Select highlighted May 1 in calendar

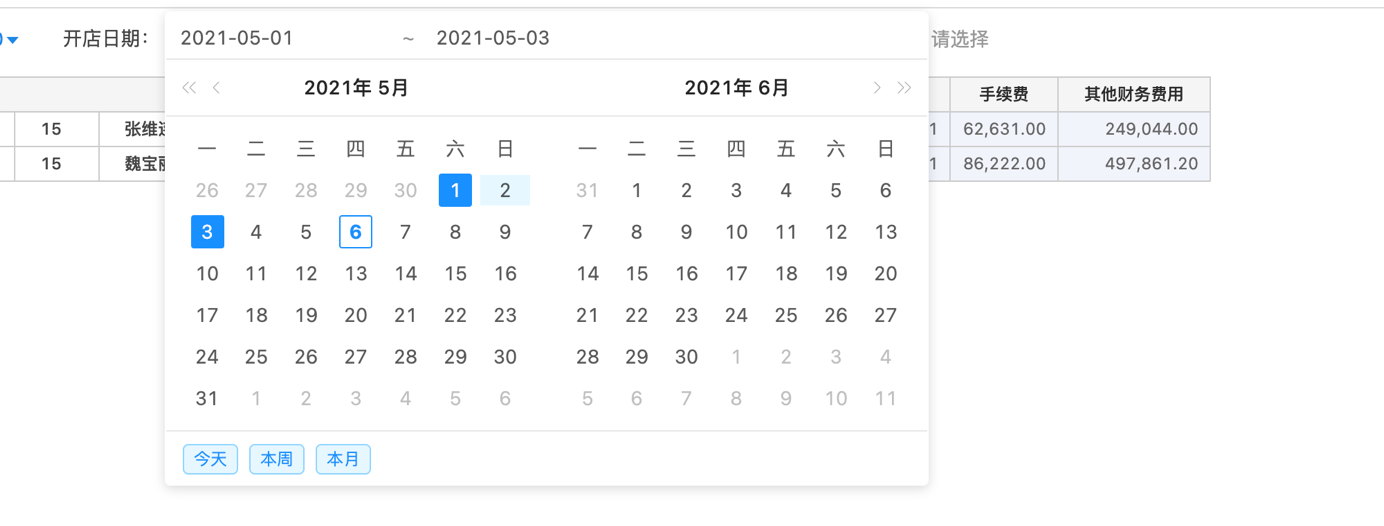tap(455, 190)
